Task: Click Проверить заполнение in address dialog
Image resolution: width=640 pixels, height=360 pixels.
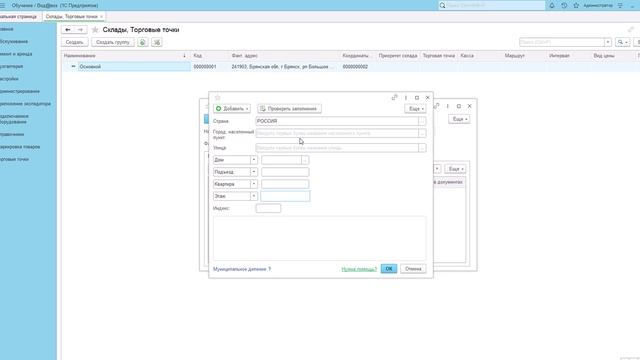Action: pos(289,109)
